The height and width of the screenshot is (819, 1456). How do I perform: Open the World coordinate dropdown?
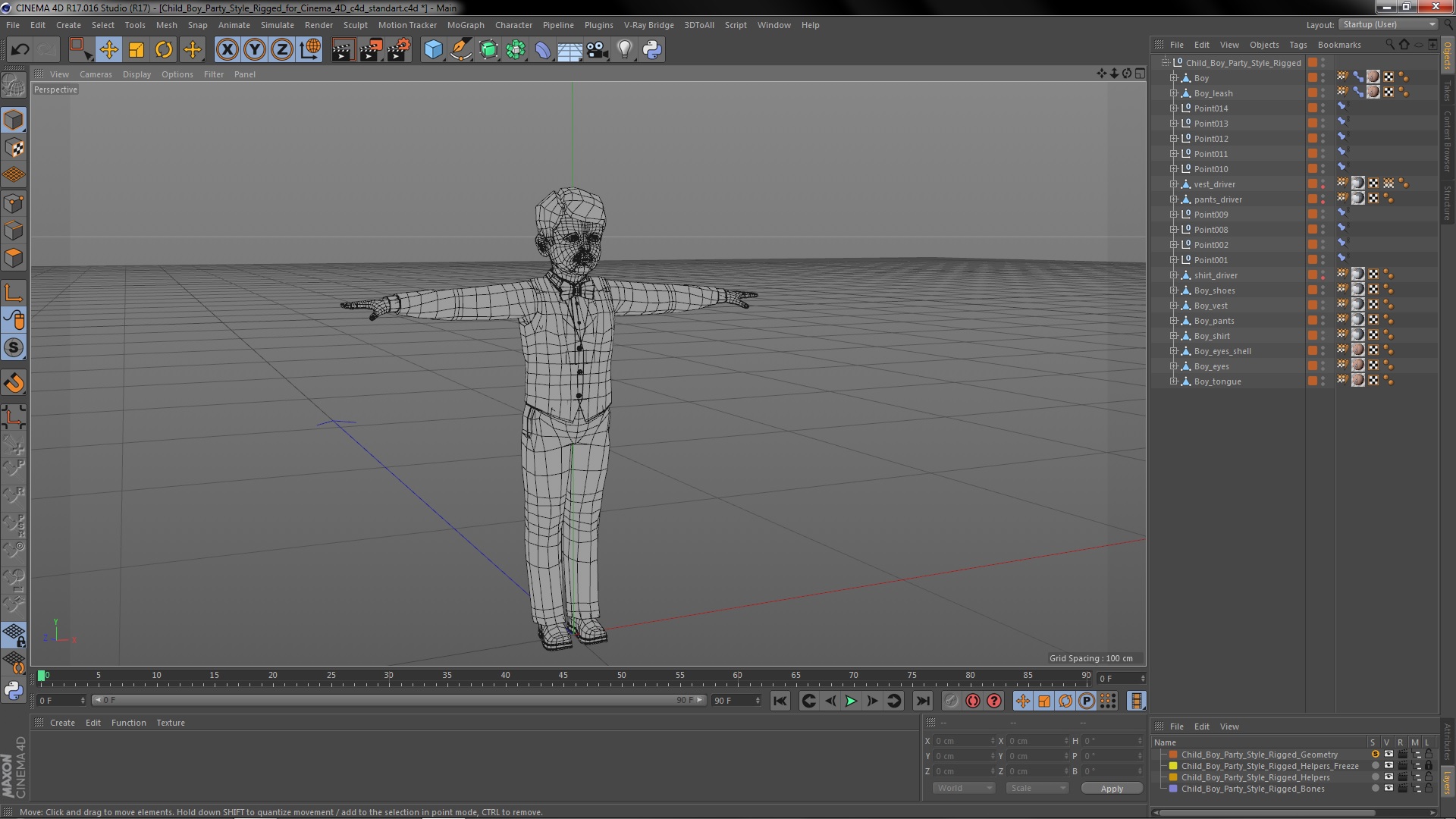pyautogui.click(x=963, y=788)
